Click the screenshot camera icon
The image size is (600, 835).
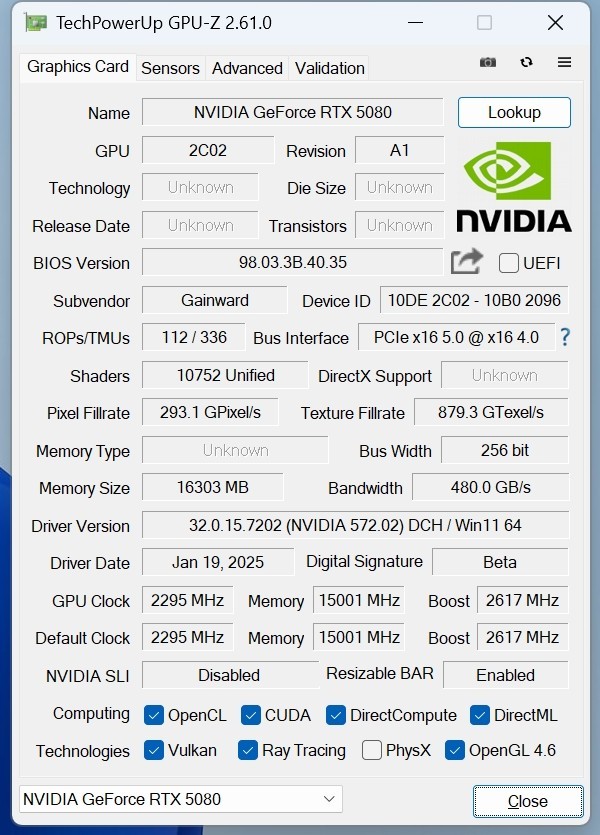click(488, 62)
